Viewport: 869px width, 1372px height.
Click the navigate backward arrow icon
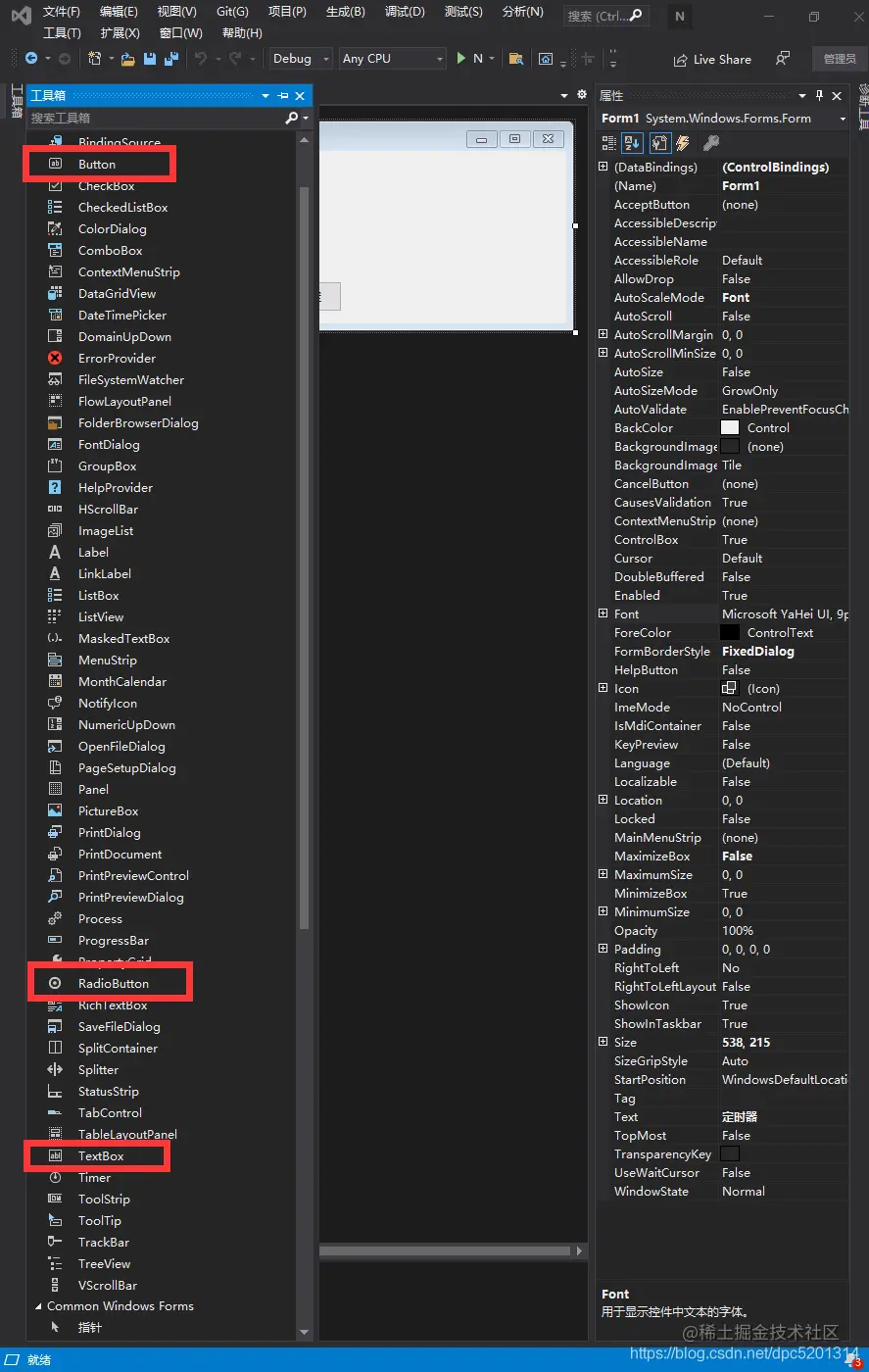[32, 59]
